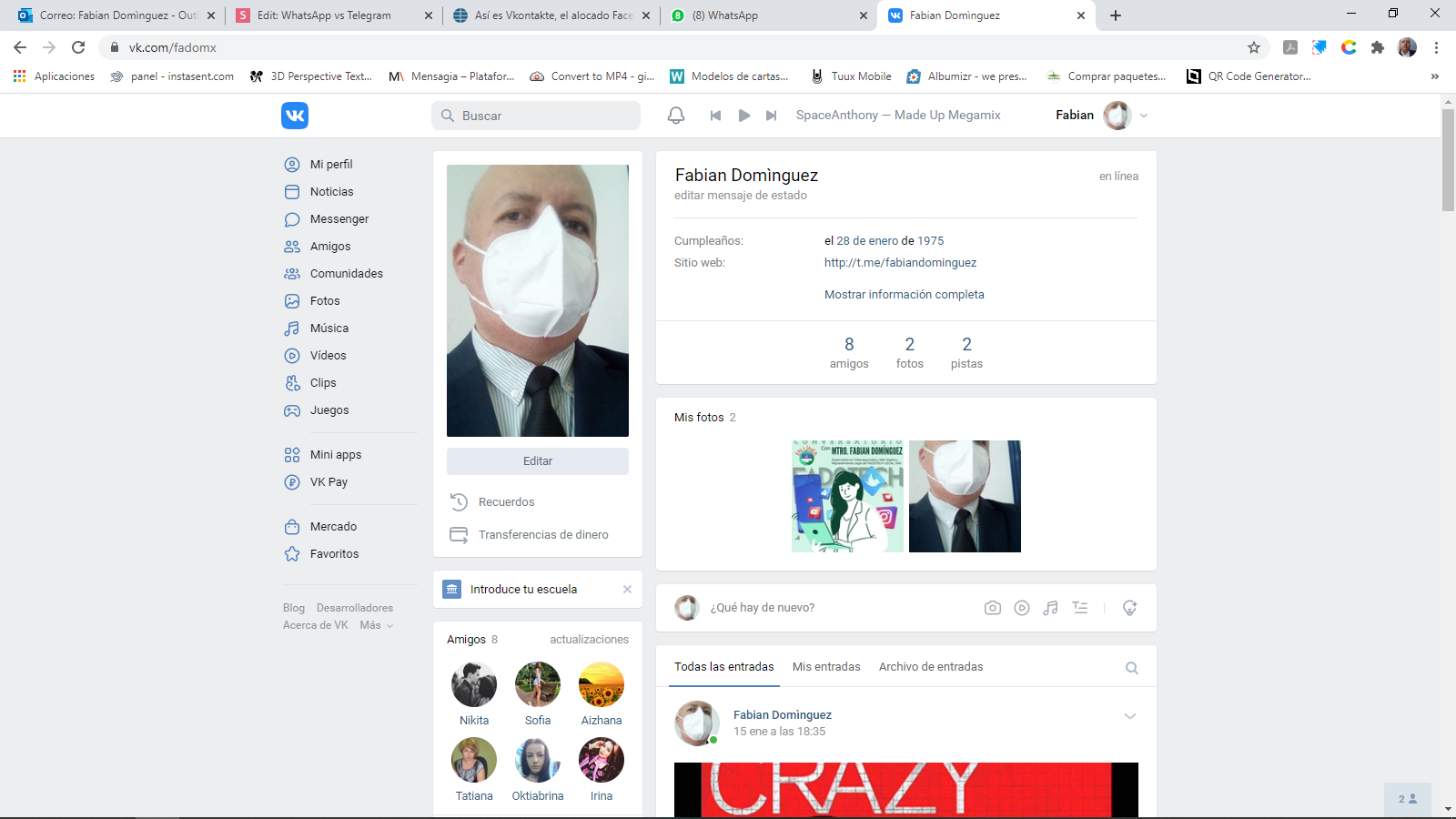This screenshot has height=819, width=1456.
Task: Switch to Mis entradas tab
Action: pos(826,667)
